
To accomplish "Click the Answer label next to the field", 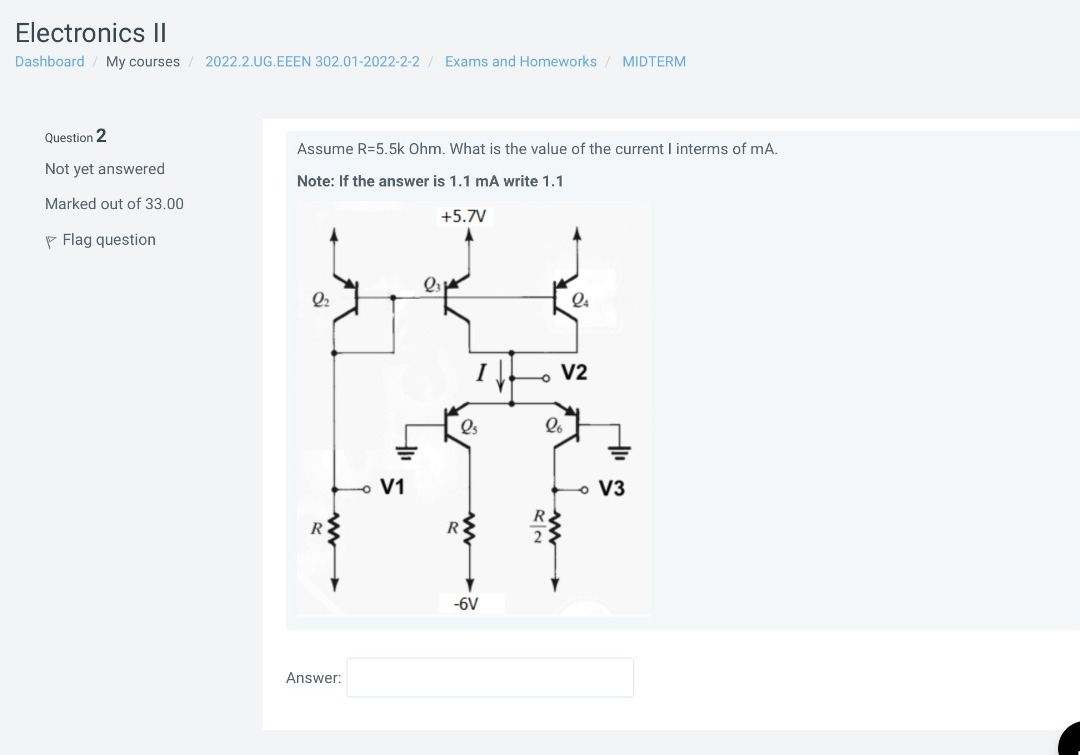I will tap(313, 677).
